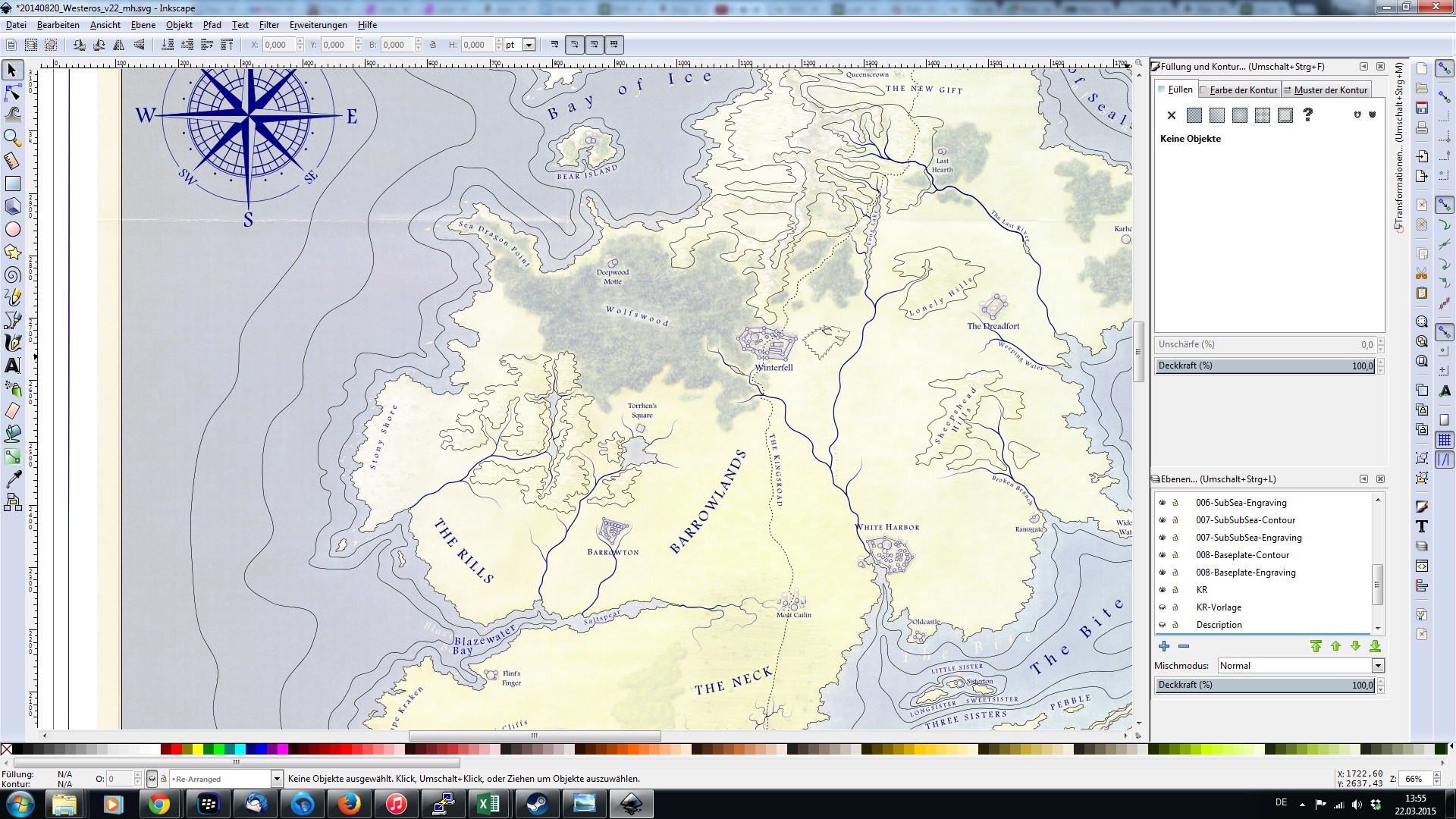Select the Node edit tool
1456x819 pixels.
coord(12,93)
